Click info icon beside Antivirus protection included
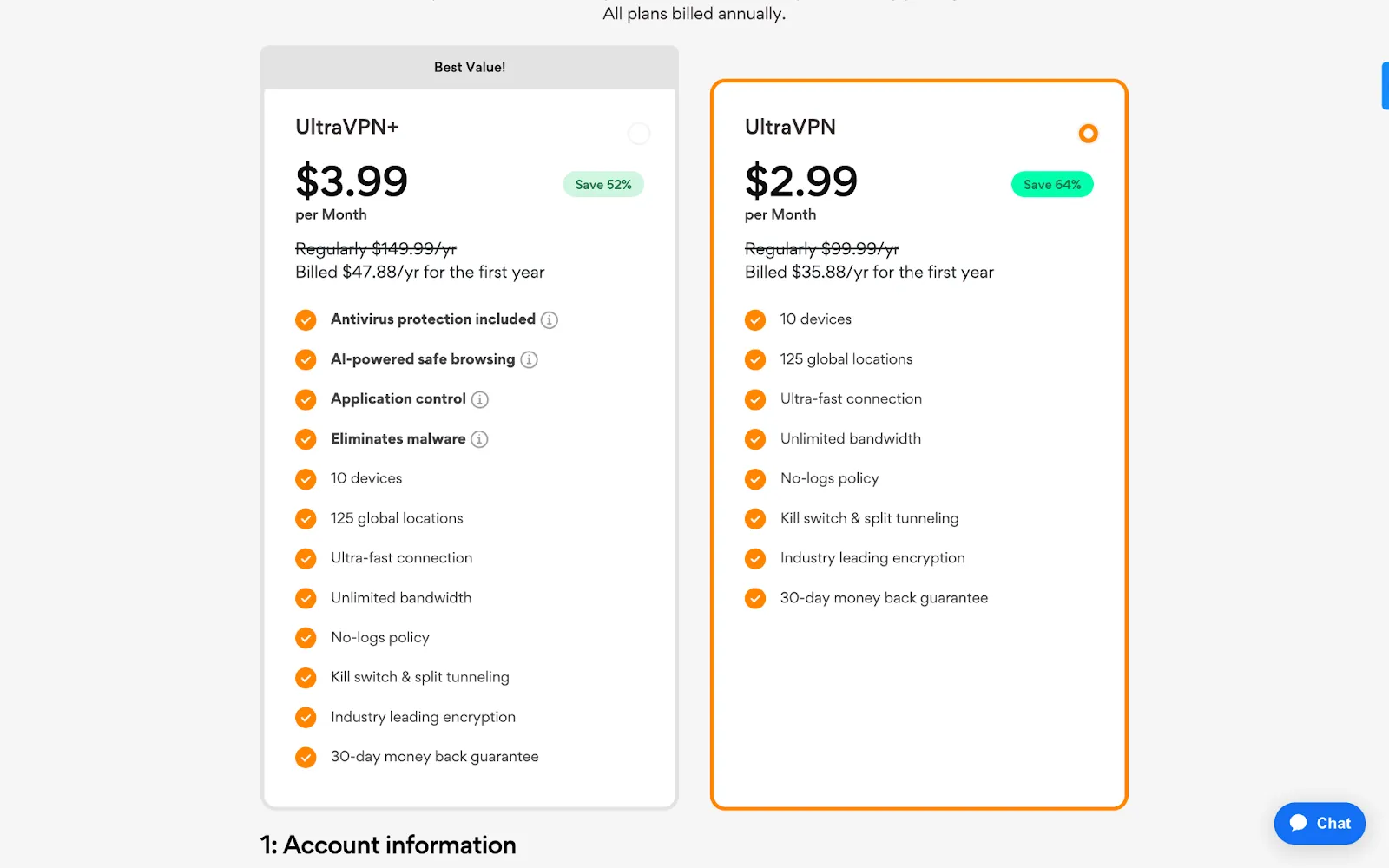 click(550, 320)
